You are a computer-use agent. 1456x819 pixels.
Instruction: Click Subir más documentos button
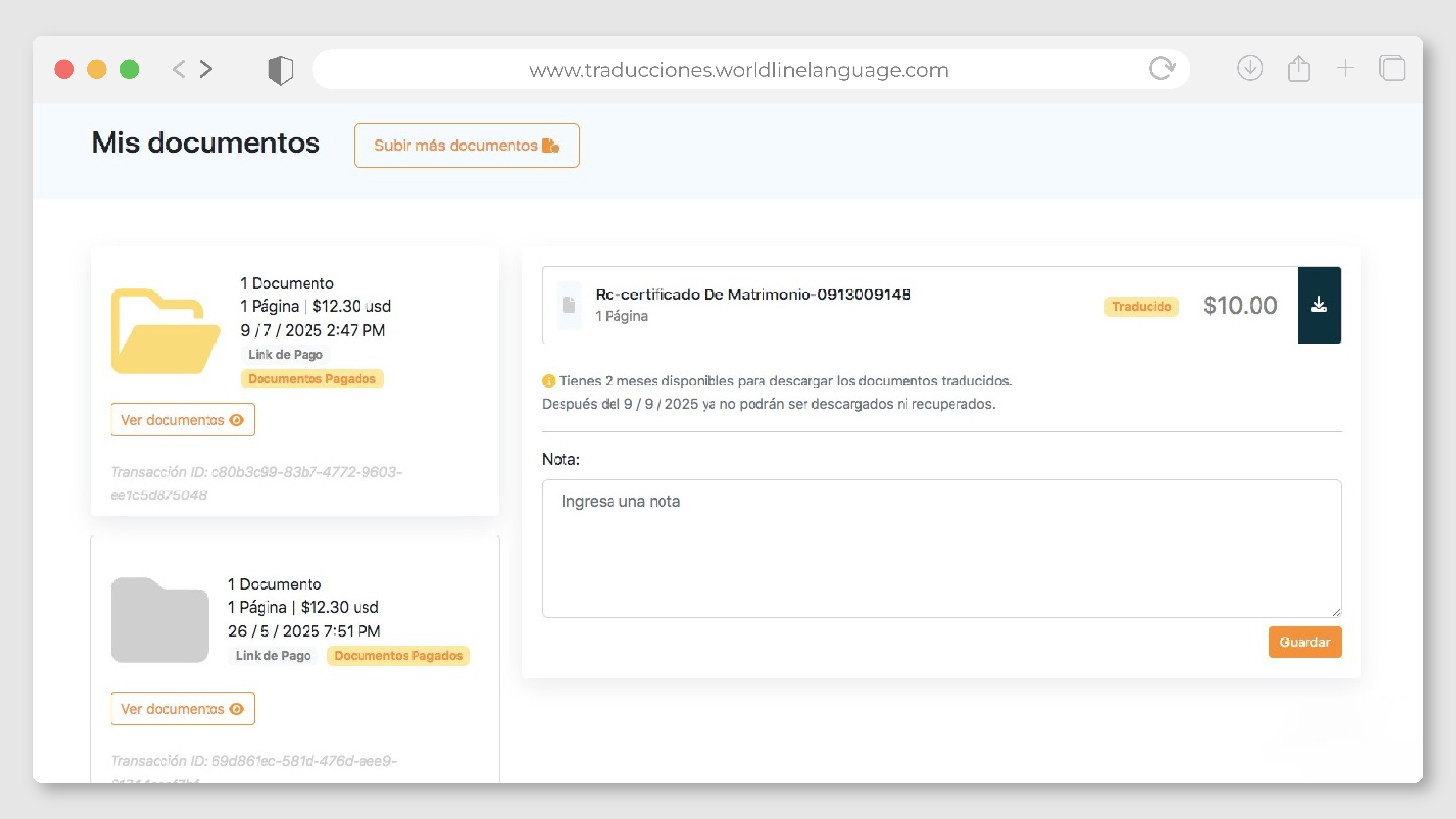tap(466, 145)
